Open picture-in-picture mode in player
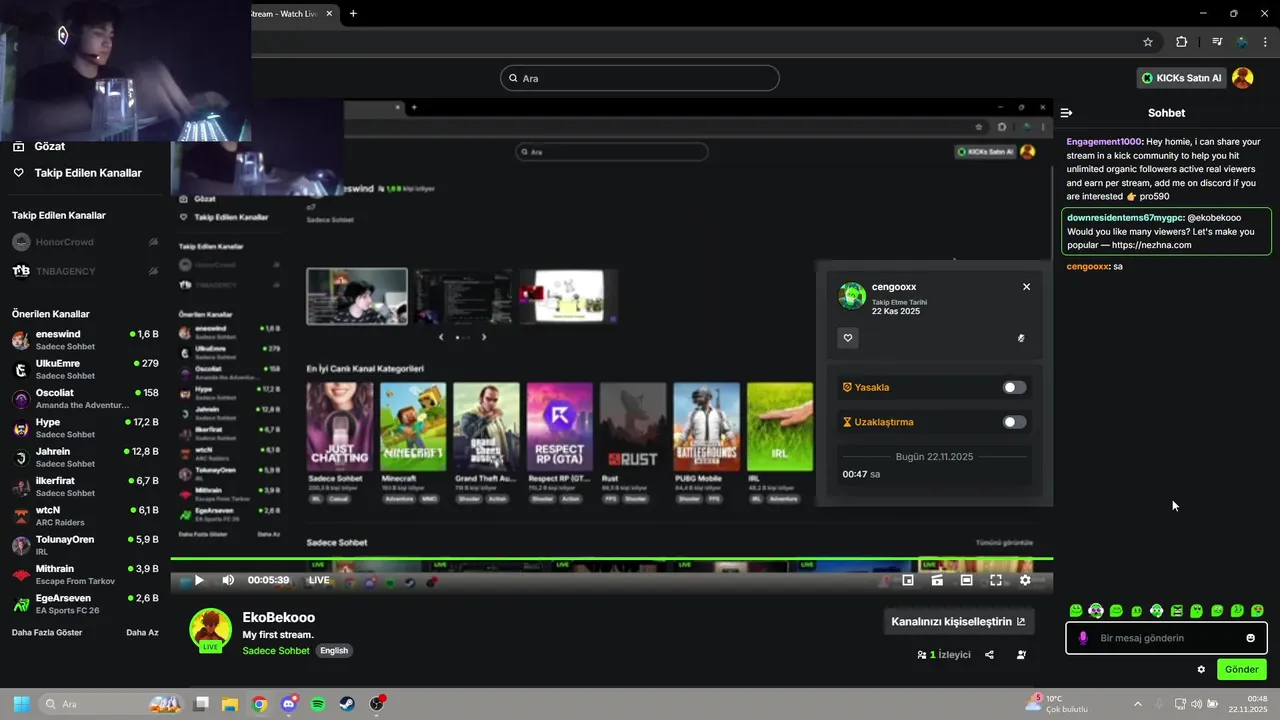Viewport: 1280px width, 720px height. (908, 580)
